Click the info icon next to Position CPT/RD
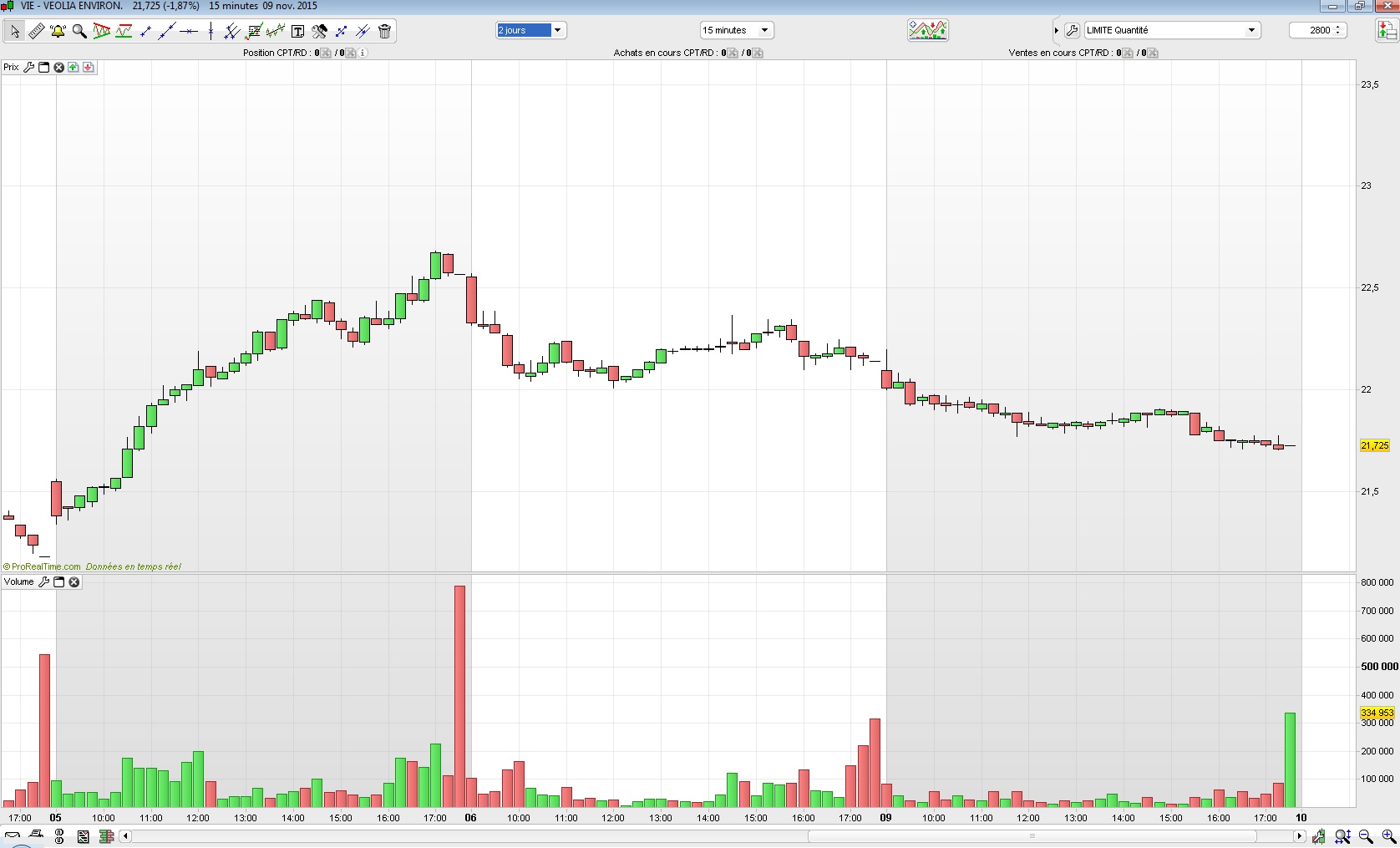 click(x=363, y=53)
